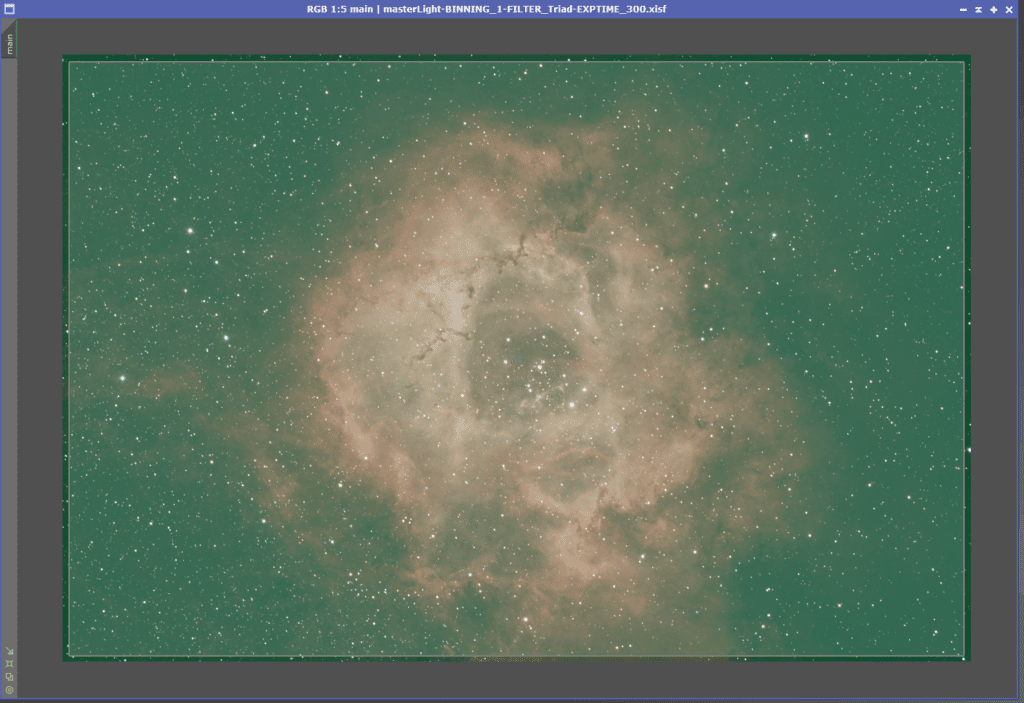Click the overlapping squares duplicate icon

(x=9, y=677)
